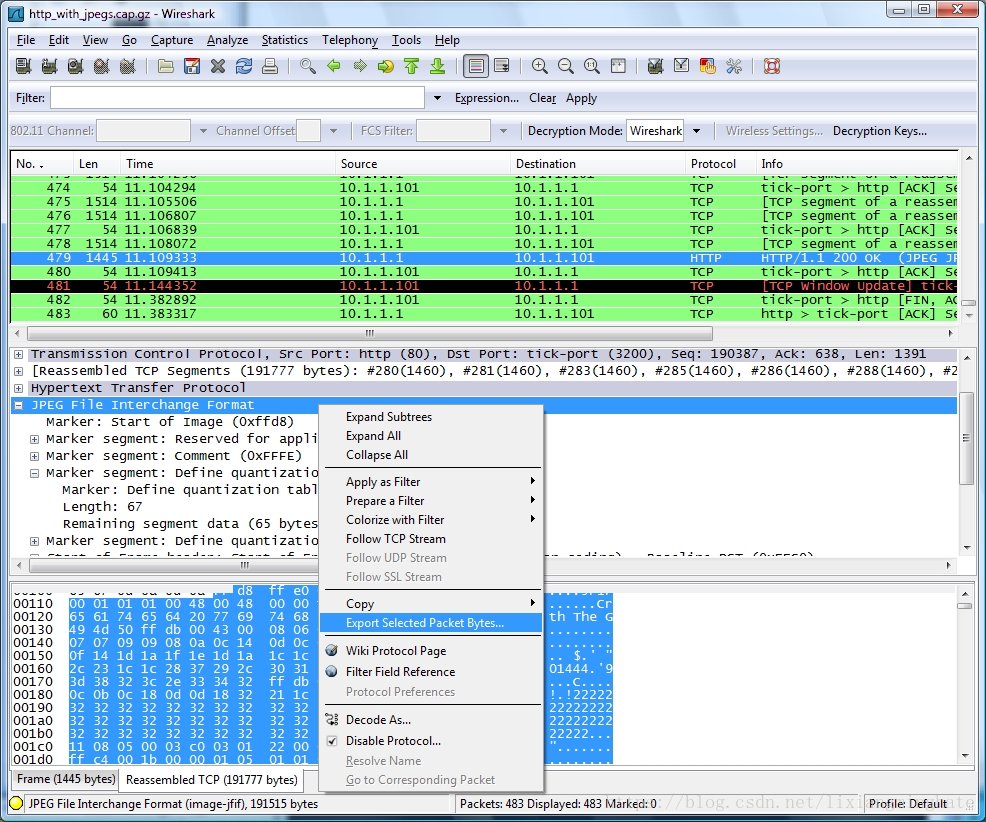Click the list capture interfaces icon
Image resolution: width=986 pixels, height=822 pixels.
pos(24,66)
